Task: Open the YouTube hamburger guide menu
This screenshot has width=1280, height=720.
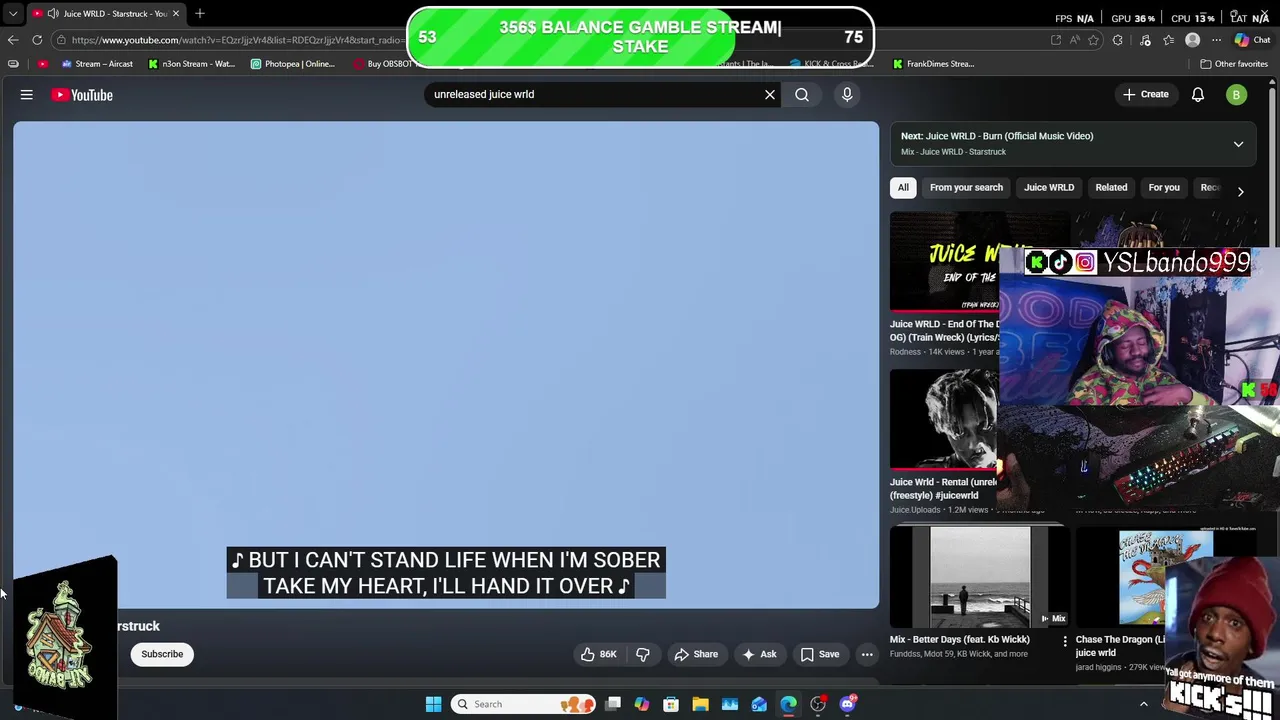Action: coord(27,95)
